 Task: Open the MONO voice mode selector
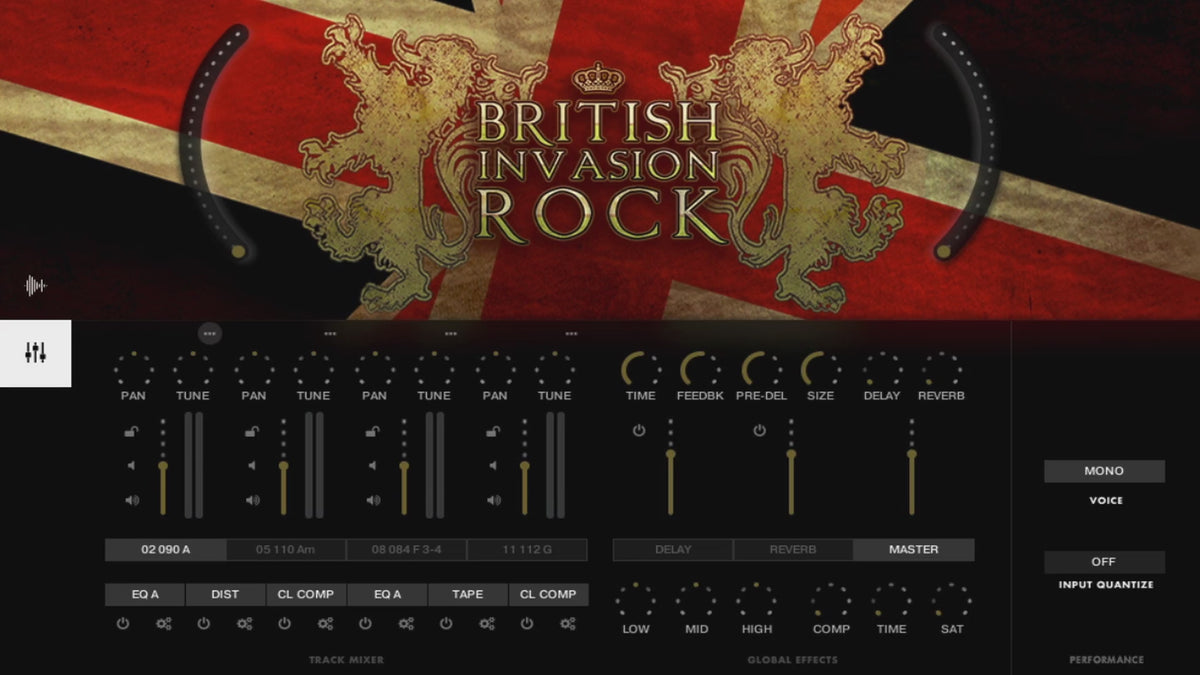1104,471
